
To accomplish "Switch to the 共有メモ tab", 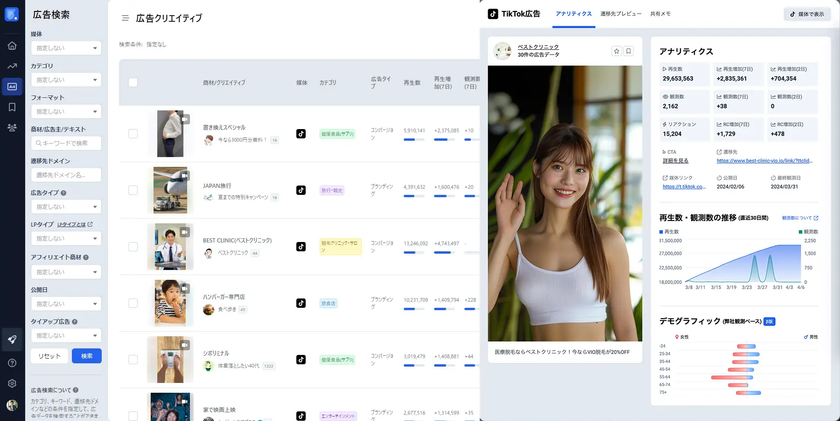I will pyautogui.click(x=660, y=14).
